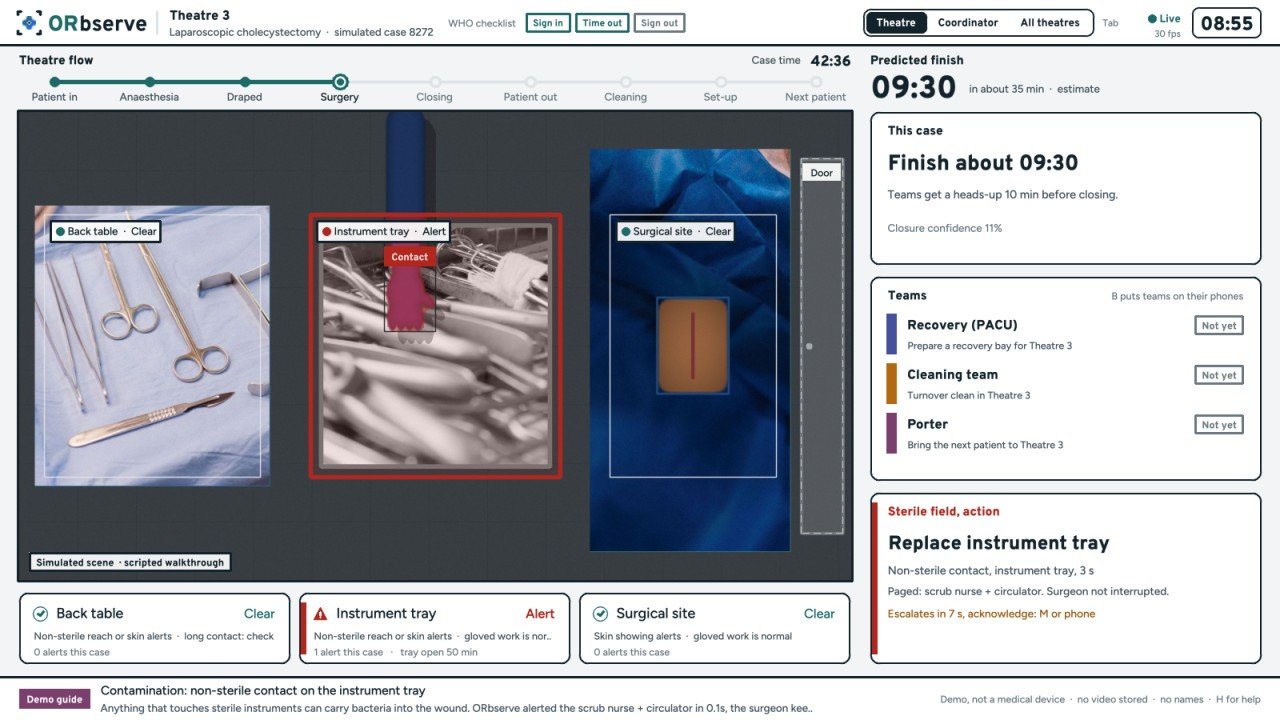
Task: Open the Back table status card
Action: coord(155,629)
